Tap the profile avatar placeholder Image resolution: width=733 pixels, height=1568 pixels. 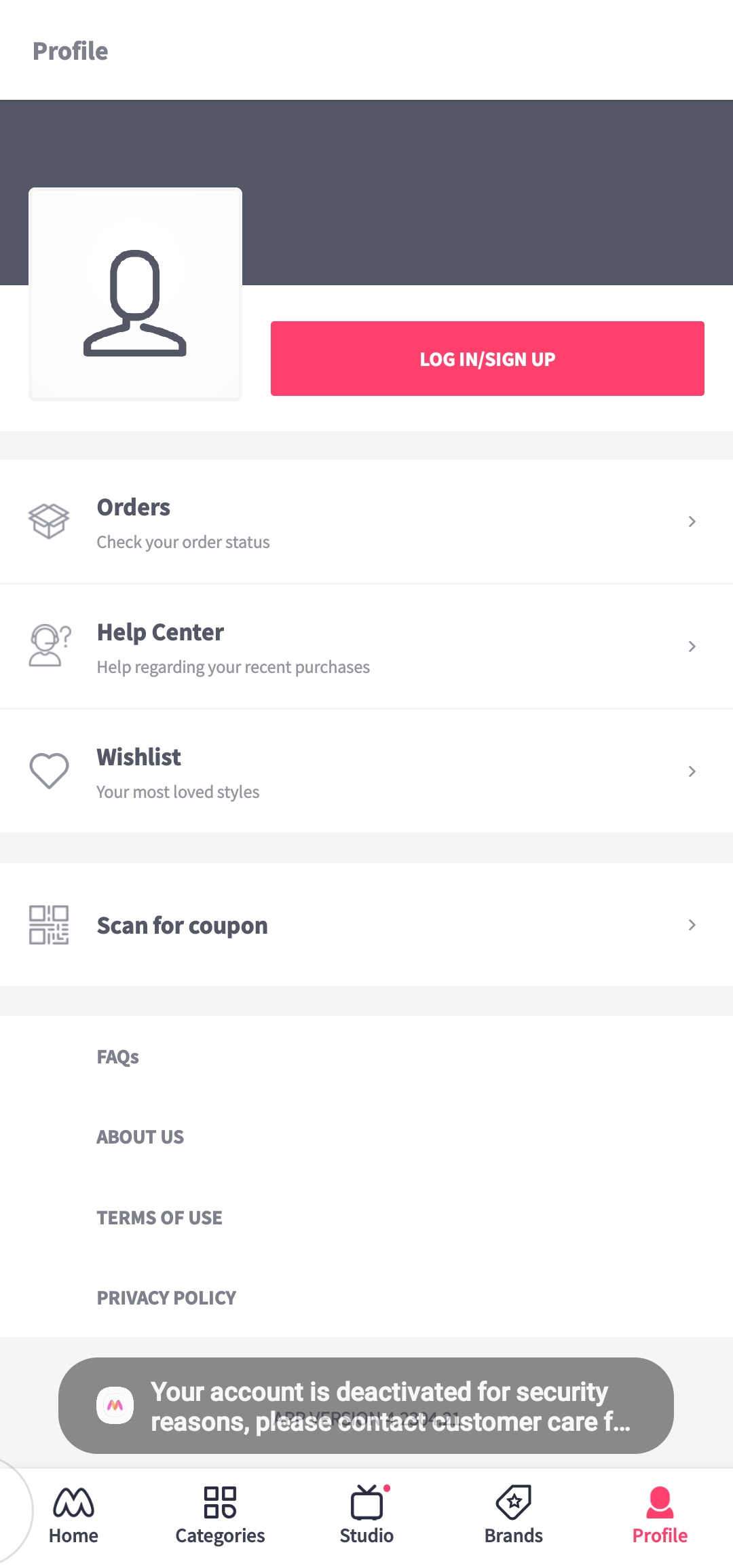(x=135, y=294)
